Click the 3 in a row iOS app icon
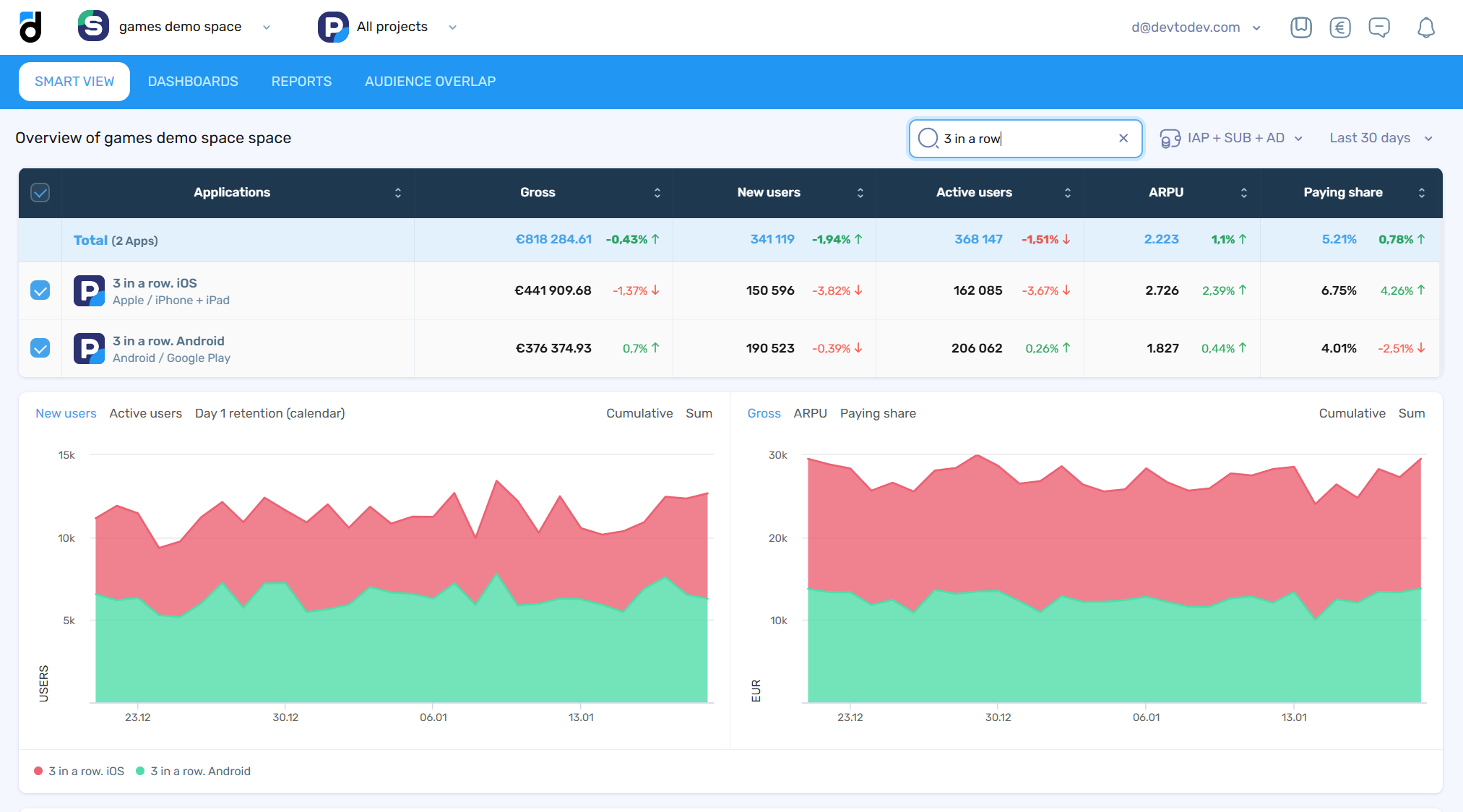The image size is (1463, 812). click(89, 290)
